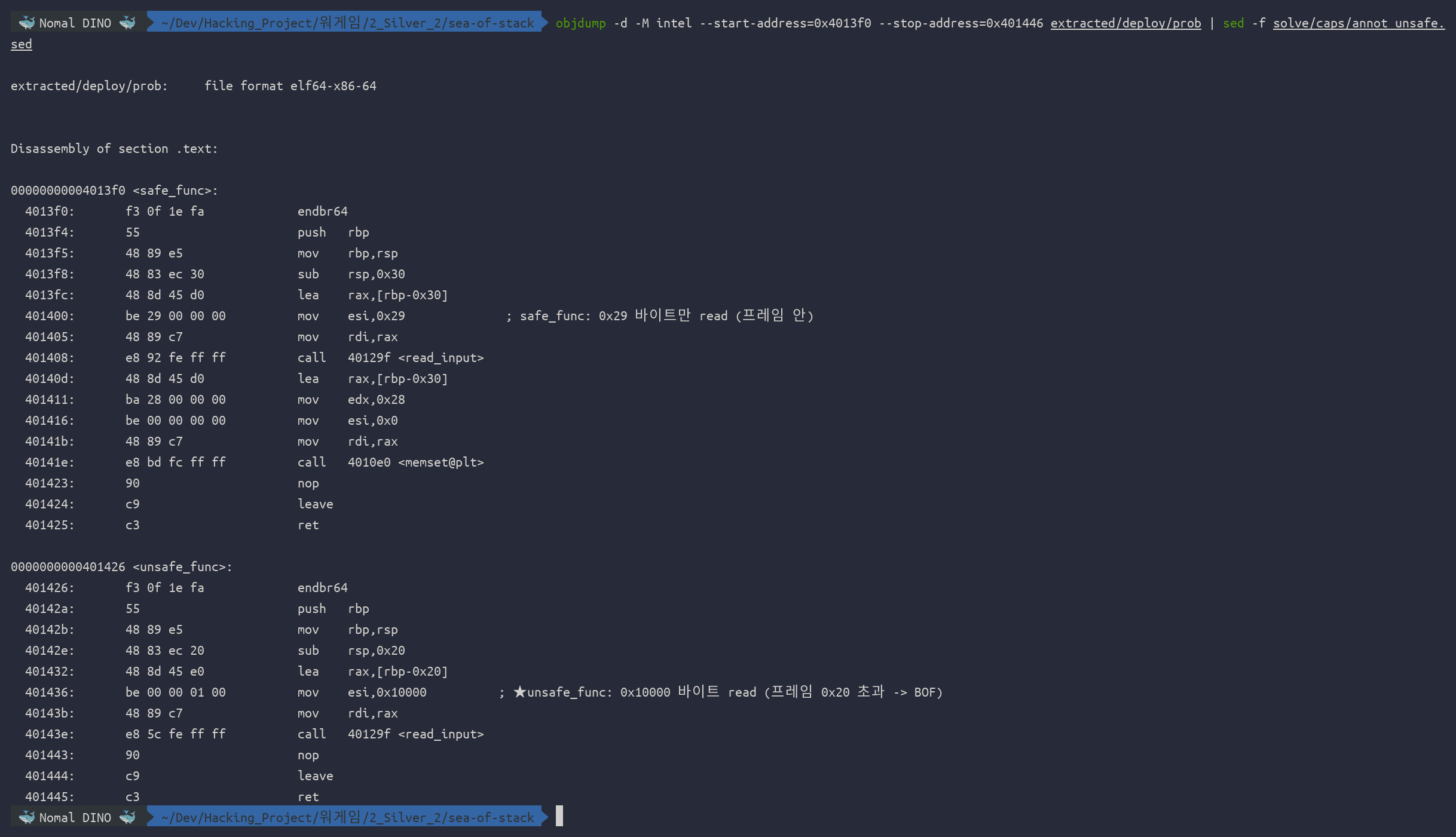
Task: Click the underlined 'sed' on the wrapped command line
Action: click(x=22, y=44)
